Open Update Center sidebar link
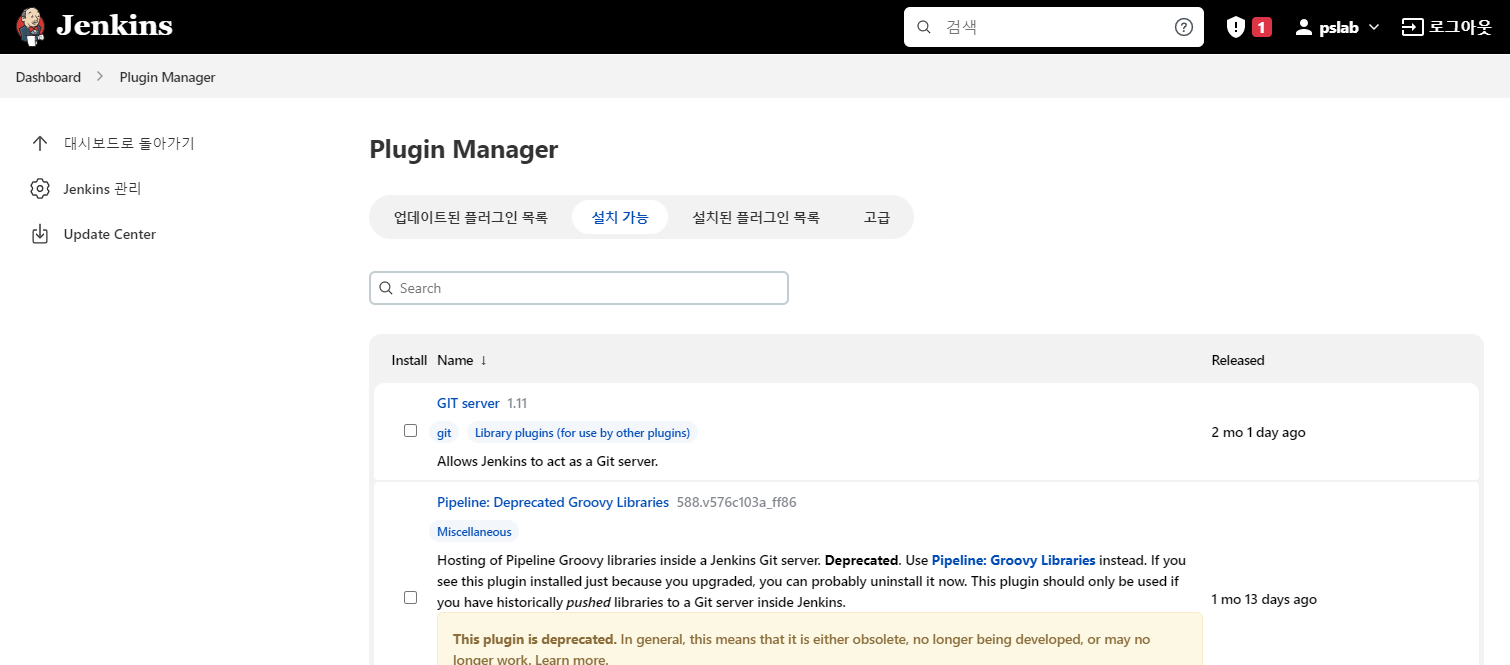1510x665 pixels. coord(110,234)
